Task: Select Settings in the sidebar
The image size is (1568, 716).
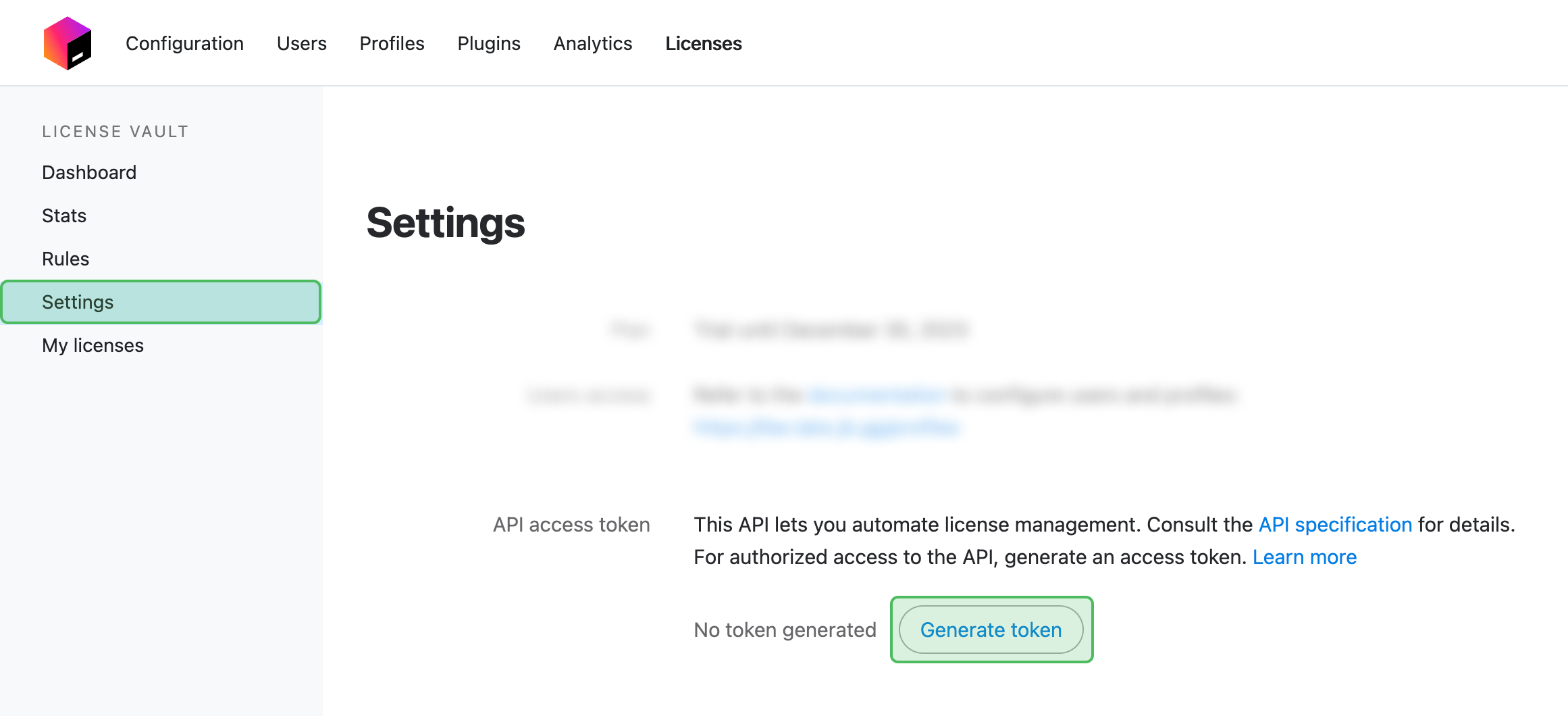Action: click(x=78, y=302)
